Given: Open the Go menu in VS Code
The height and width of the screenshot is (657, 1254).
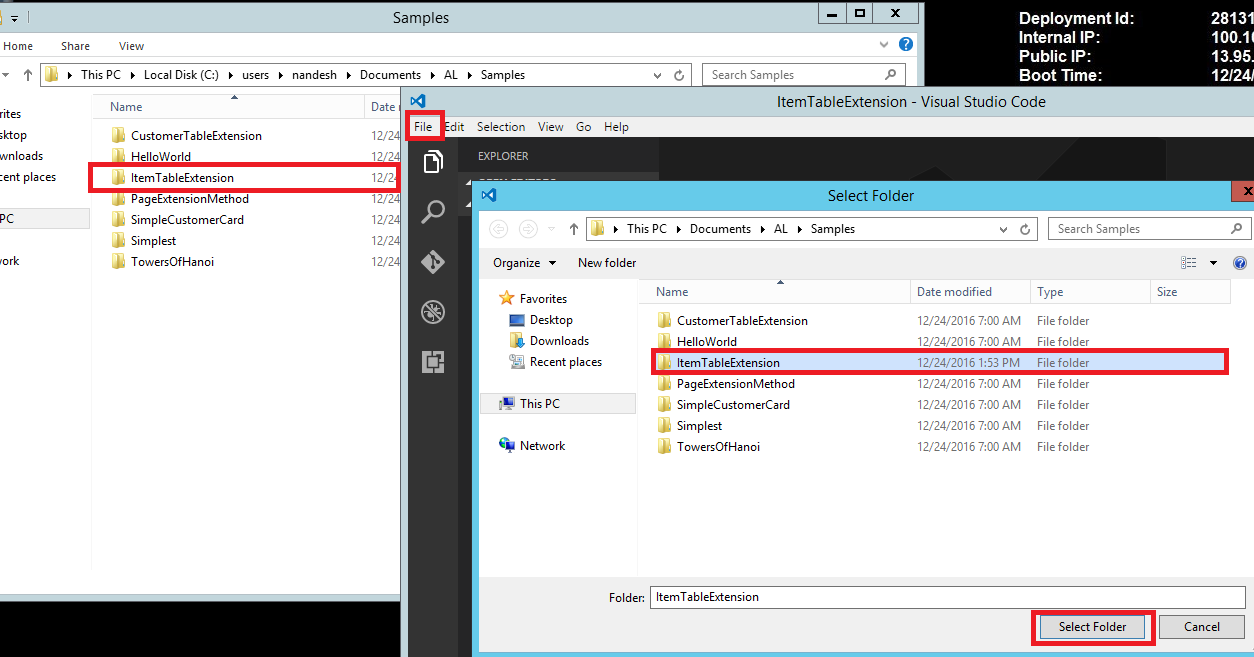Looking at the screenshot, I should (584, 127).
